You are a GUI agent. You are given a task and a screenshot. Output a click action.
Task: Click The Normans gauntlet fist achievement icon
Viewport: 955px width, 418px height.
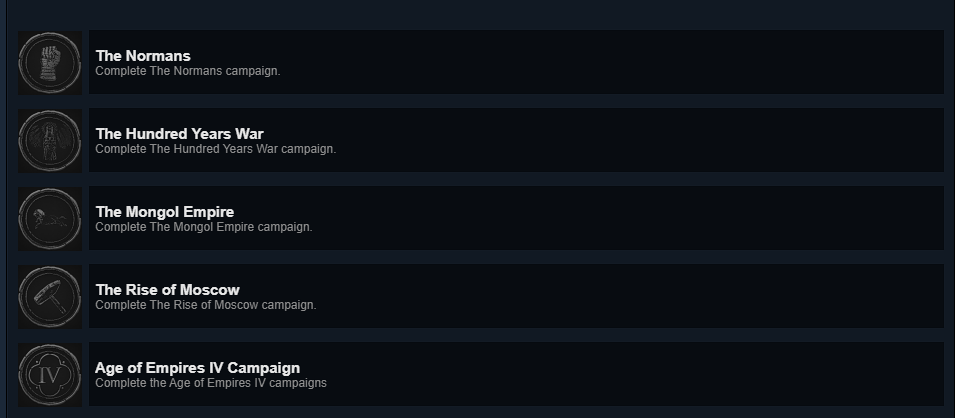coord(49,63)
